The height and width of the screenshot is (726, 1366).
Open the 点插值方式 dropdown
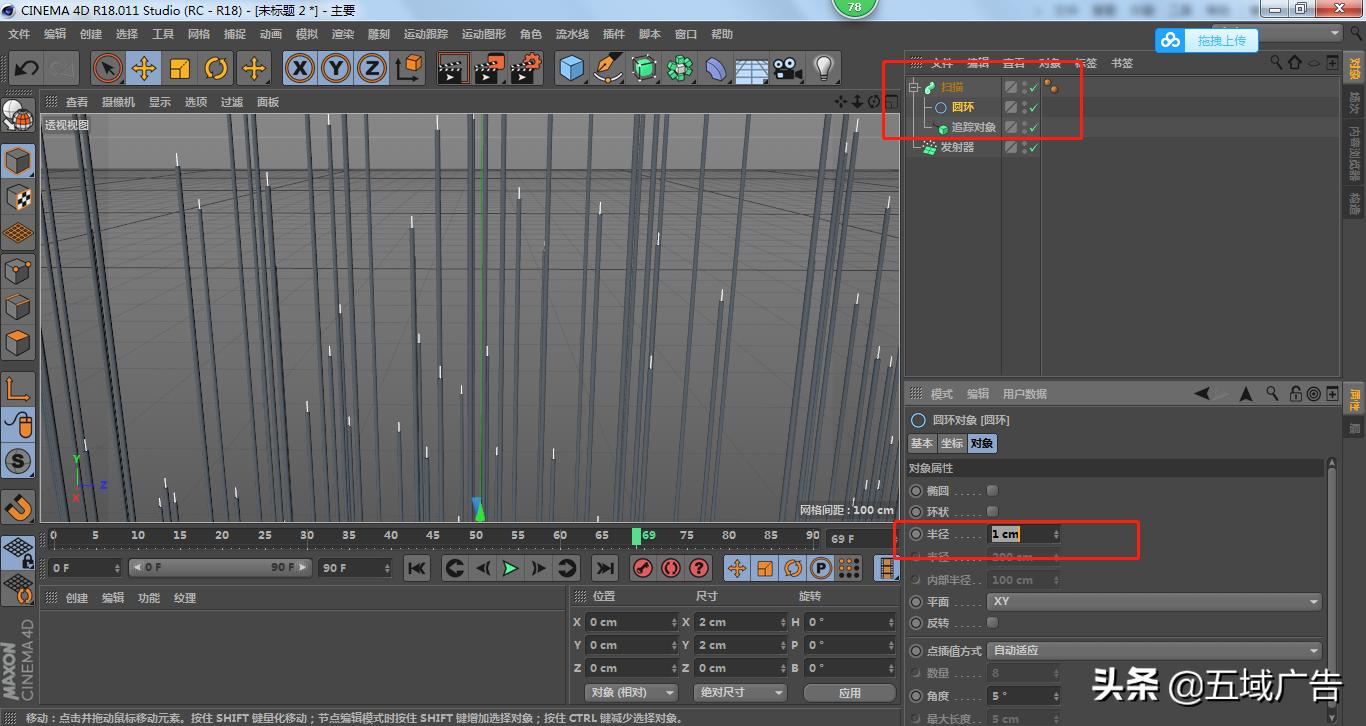(1154, 651)
